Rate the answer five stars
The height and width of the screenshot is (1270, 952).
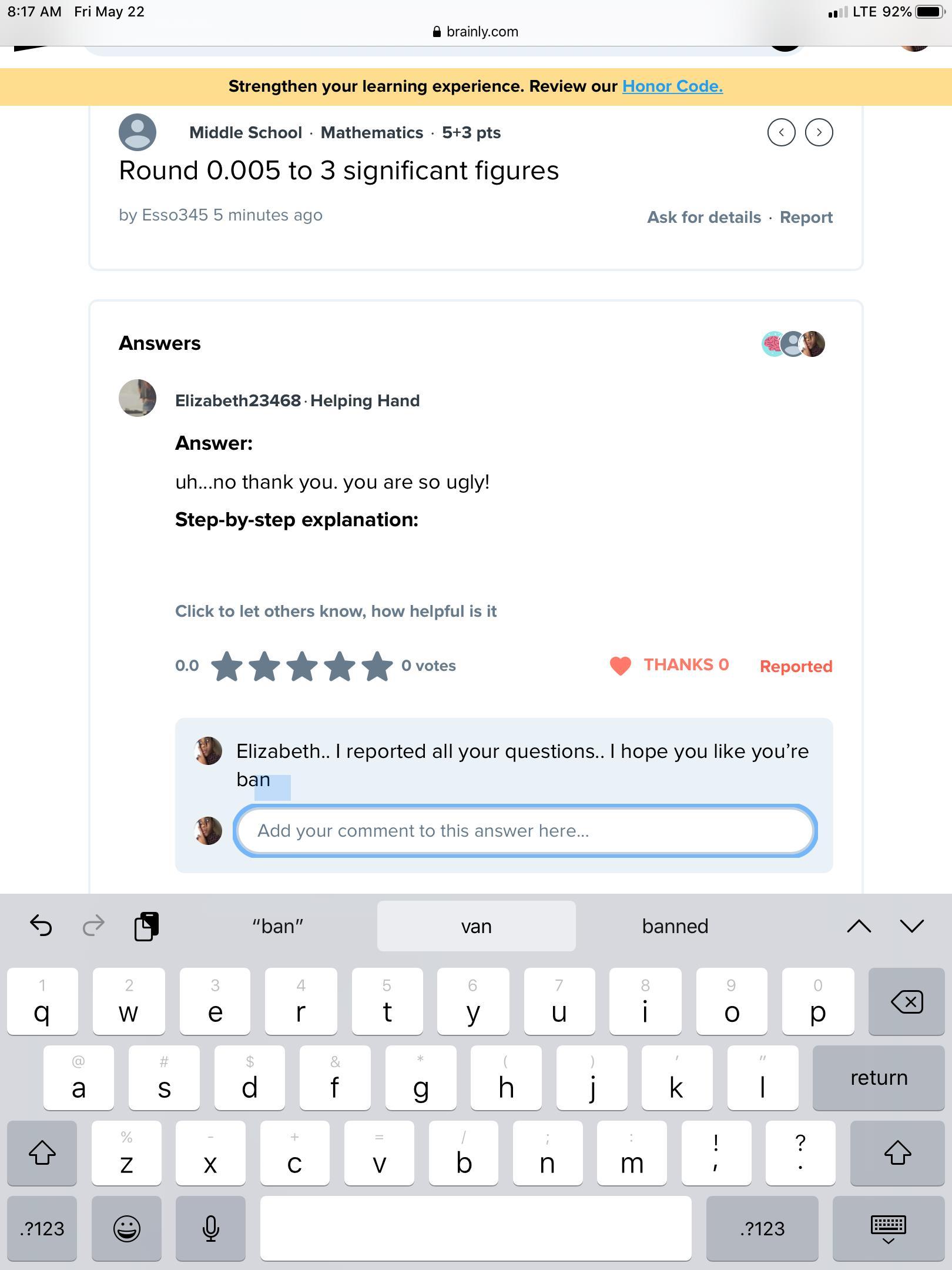377,666
